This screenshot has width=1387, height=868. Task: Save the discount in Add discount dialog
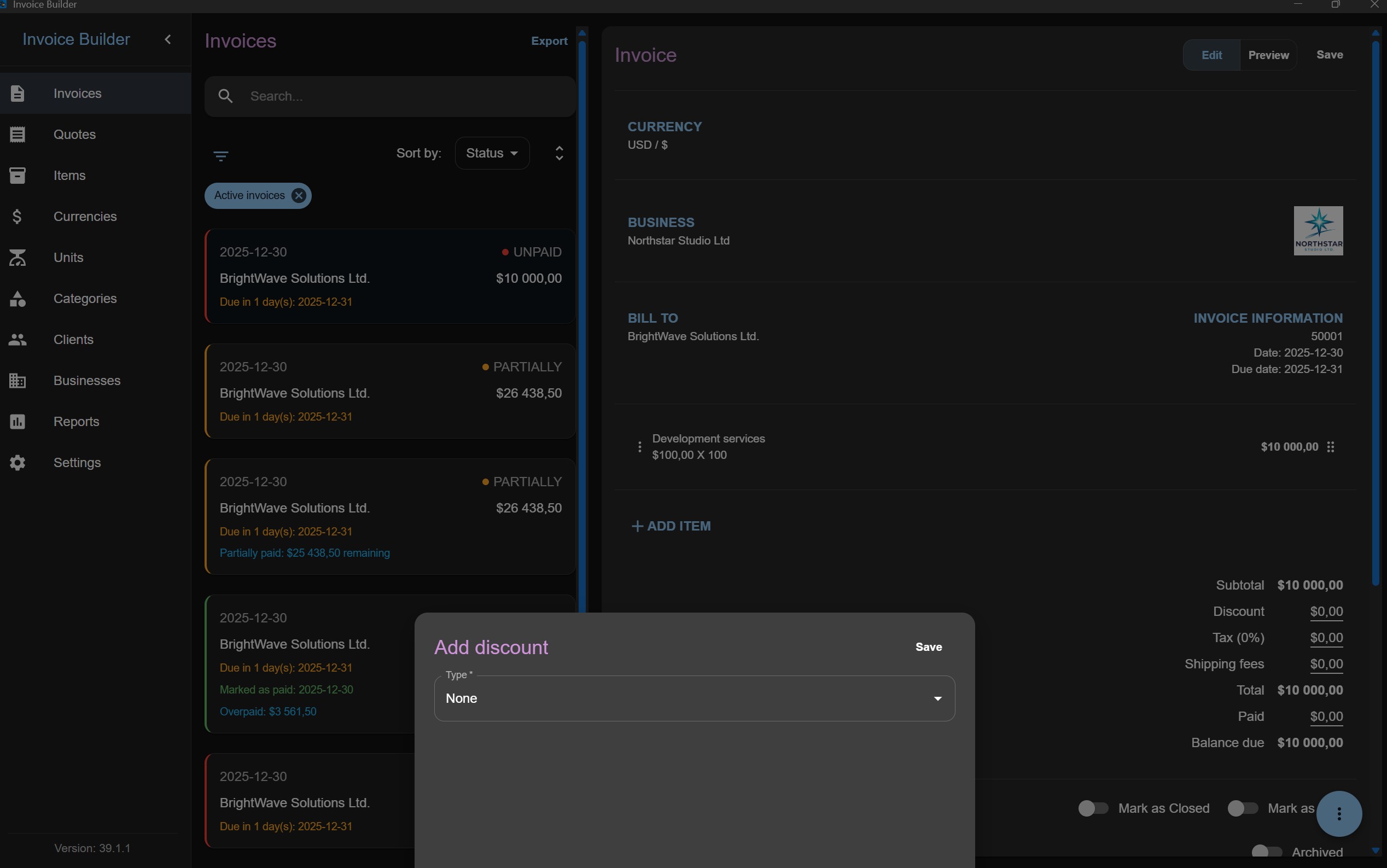[929, 647]
